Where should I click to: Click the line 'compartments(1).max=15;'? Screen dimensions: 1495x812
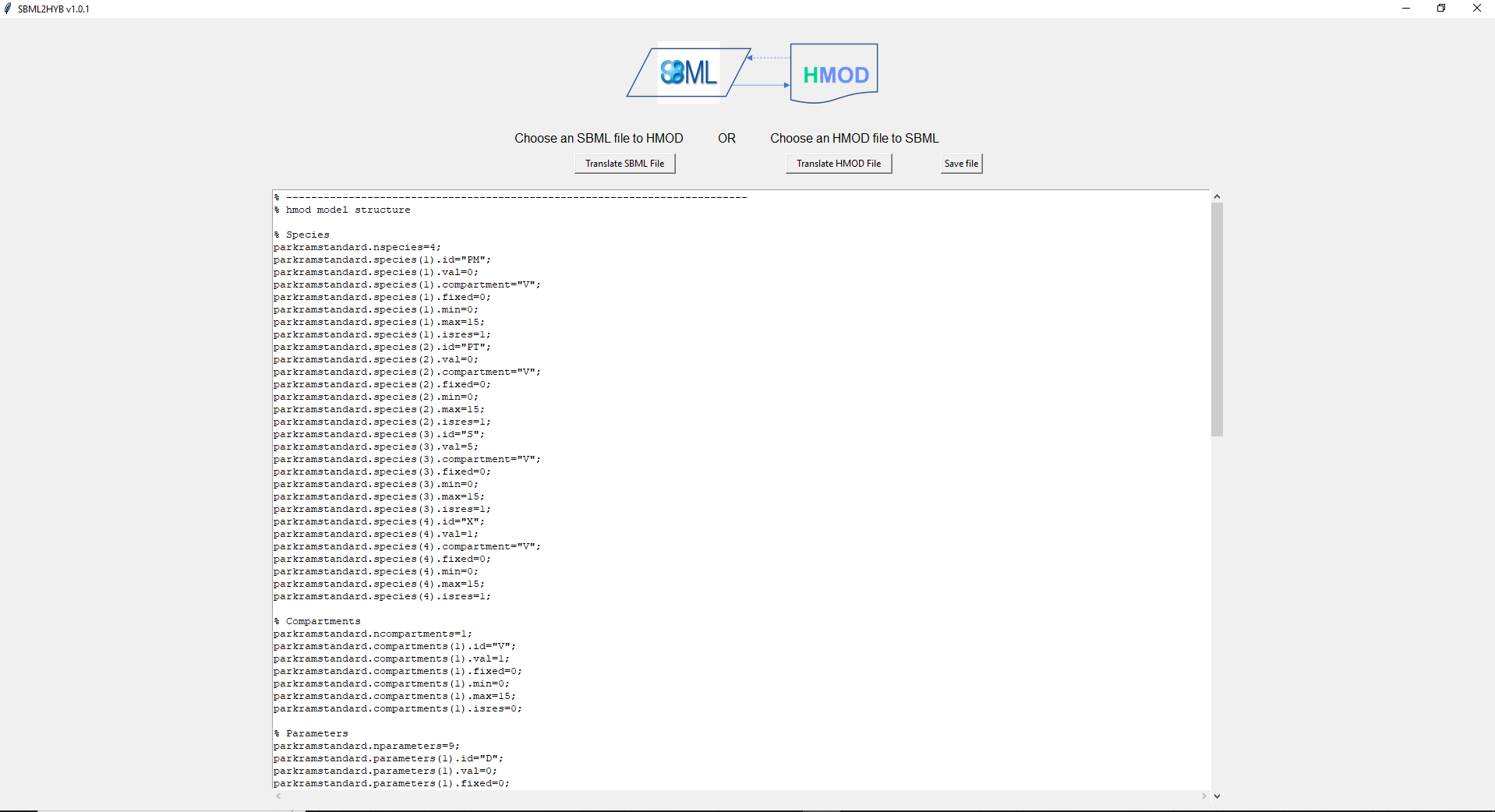394,697
